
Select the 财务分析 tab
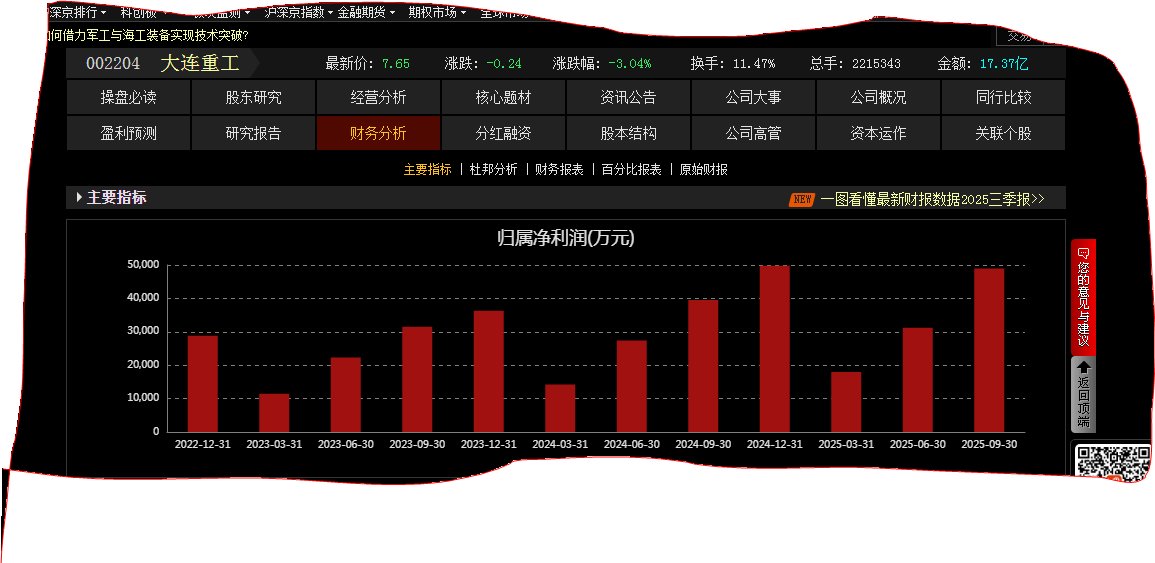pyautogui.click(x=379, y=133)
